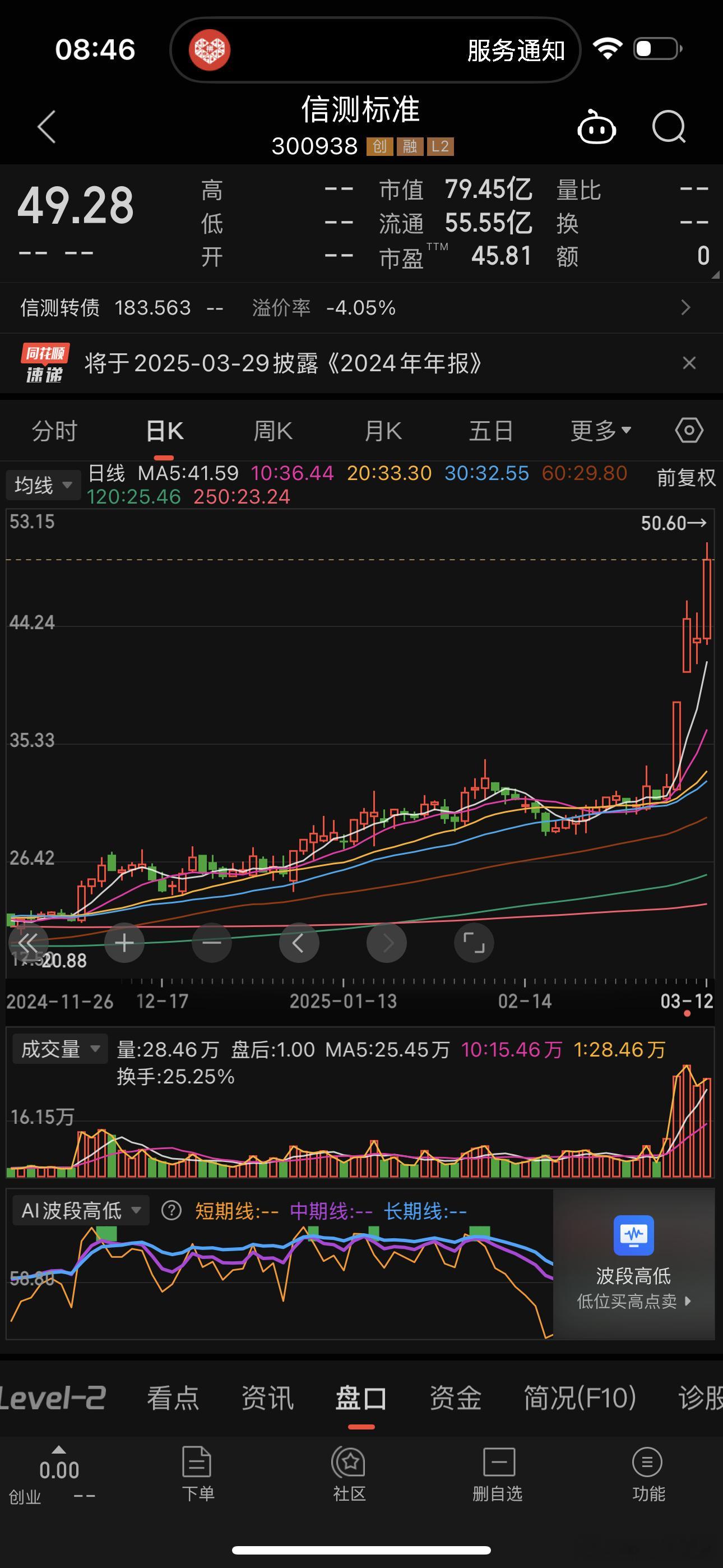The height and width of the screenshot is (1568, 723).
Task: Open the AI 波段高低 help question icon
Action: coord(172,1210)
